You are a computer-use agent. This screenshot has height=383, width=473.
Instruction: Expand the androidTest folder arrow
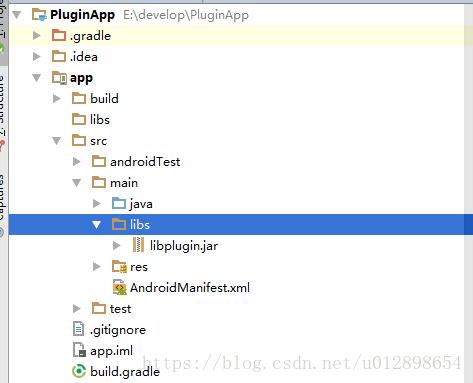(77, 162)
